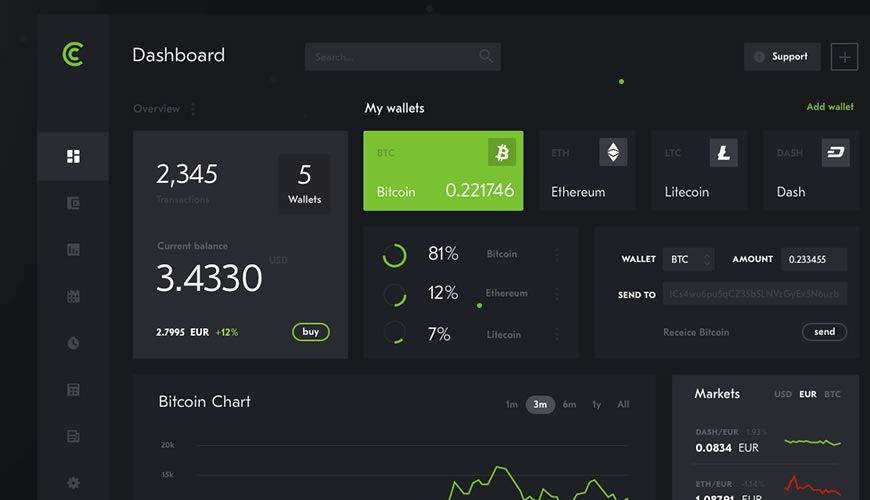This screenshot has height=500, width=870.
Task: Open the chart stats icon in sidebar
Action: coord(73,250)
